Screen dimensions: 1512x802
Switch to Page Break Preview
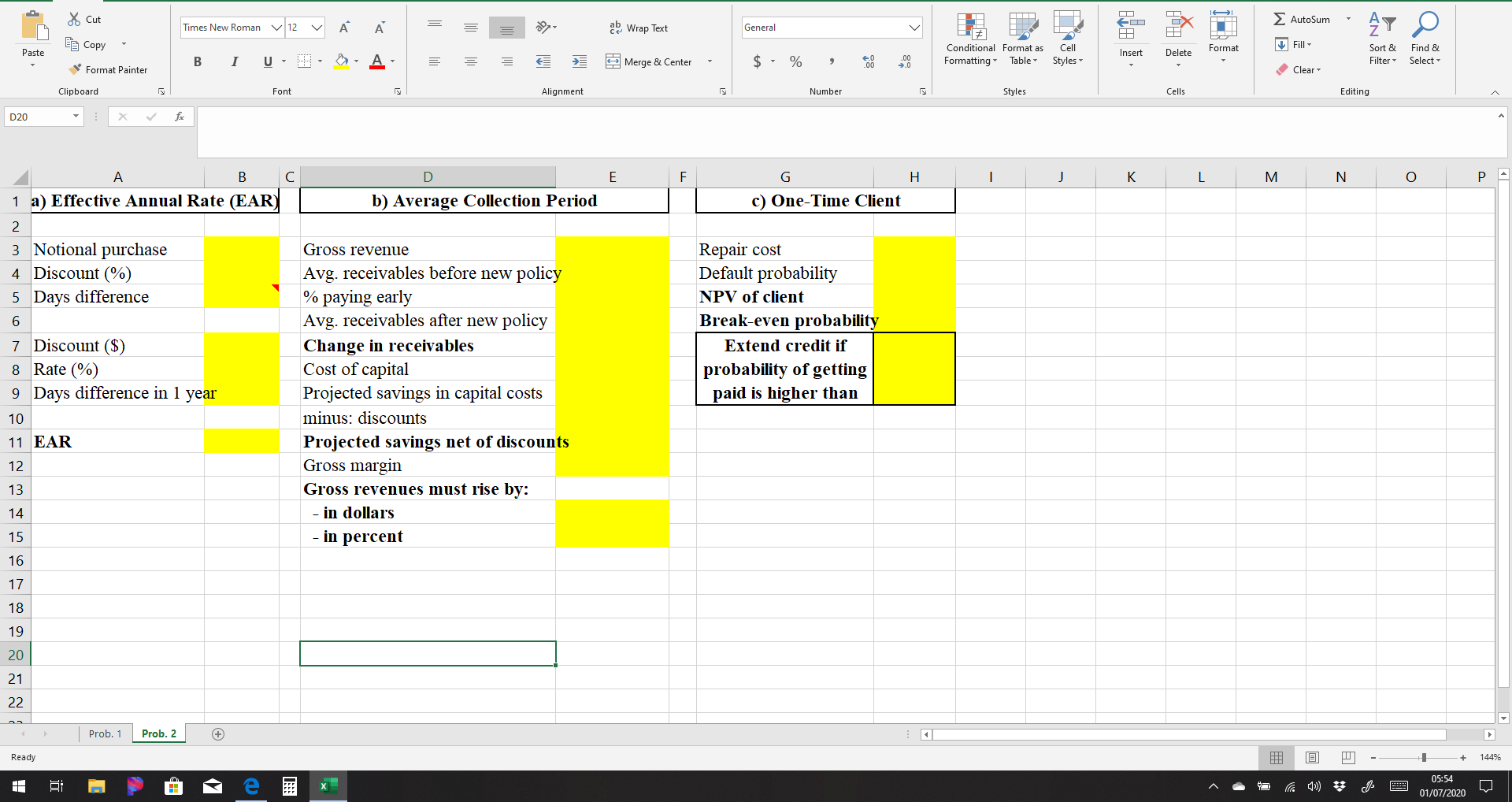click(x=1348, y=757)
